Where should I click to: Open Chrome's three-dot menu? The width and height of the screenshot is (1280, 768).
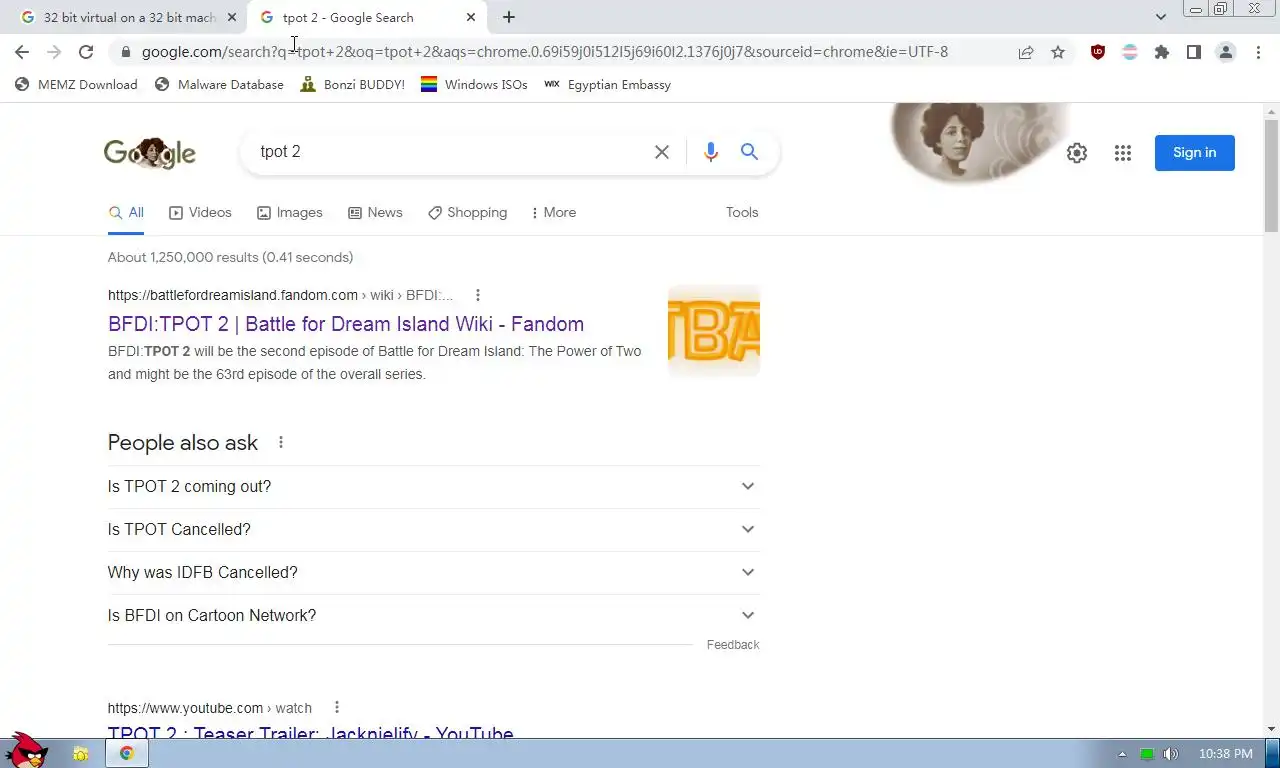tap(1258, 52)
